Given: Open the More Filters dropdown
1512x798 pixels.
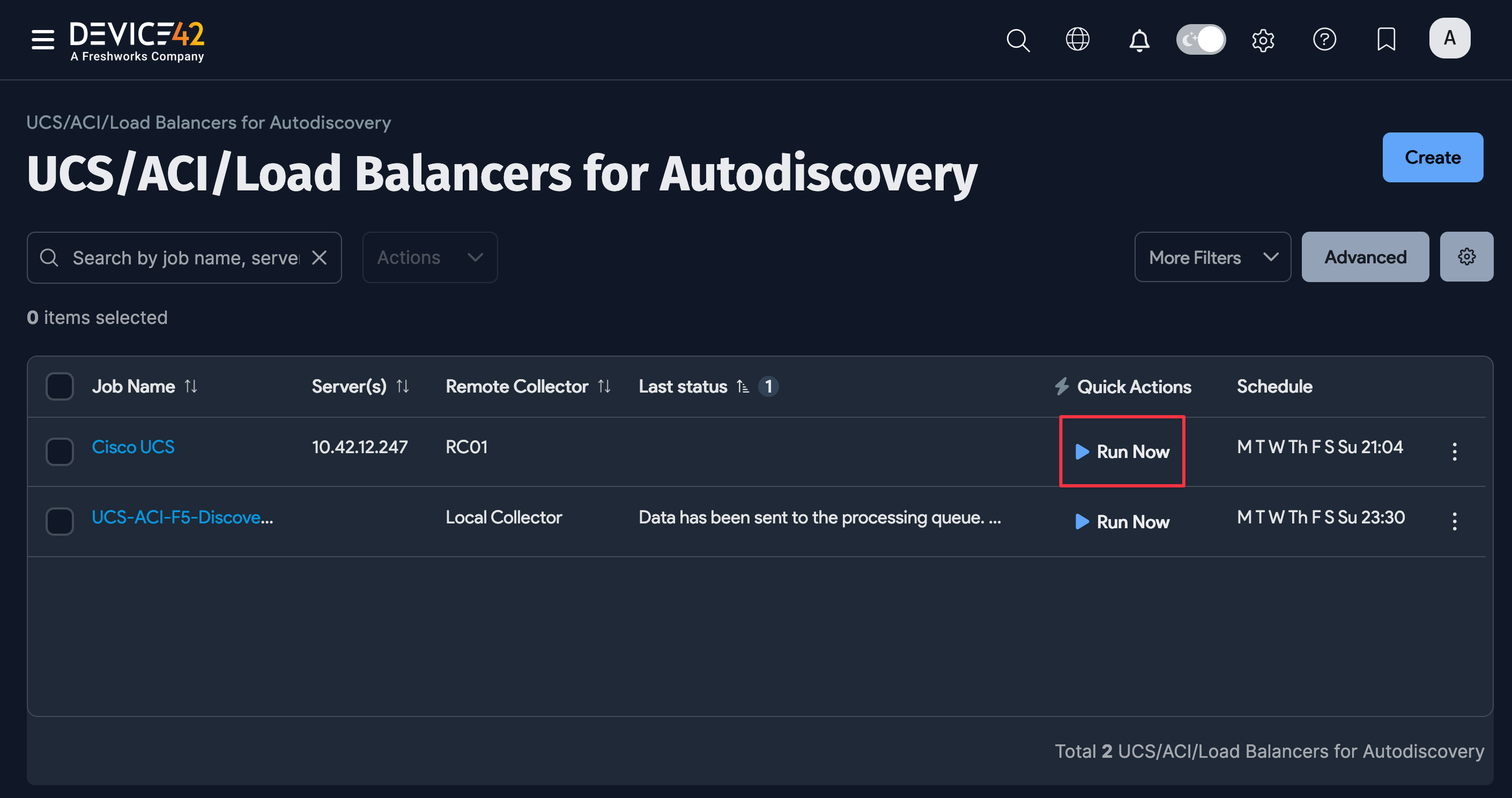Looking at the screenshot, I should click(x=1212, y=257).
